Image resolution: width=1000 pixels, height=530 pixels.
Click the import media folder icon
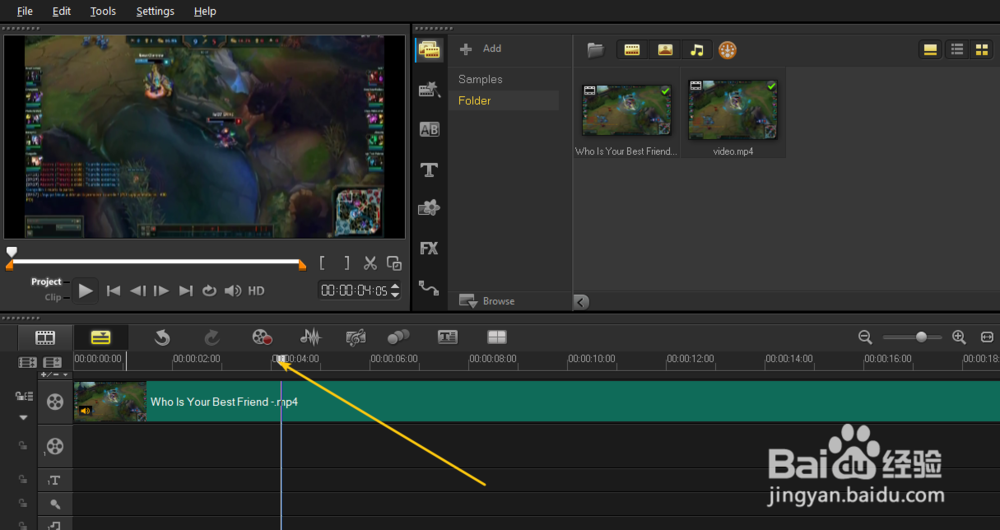click(x=596, y=50)
